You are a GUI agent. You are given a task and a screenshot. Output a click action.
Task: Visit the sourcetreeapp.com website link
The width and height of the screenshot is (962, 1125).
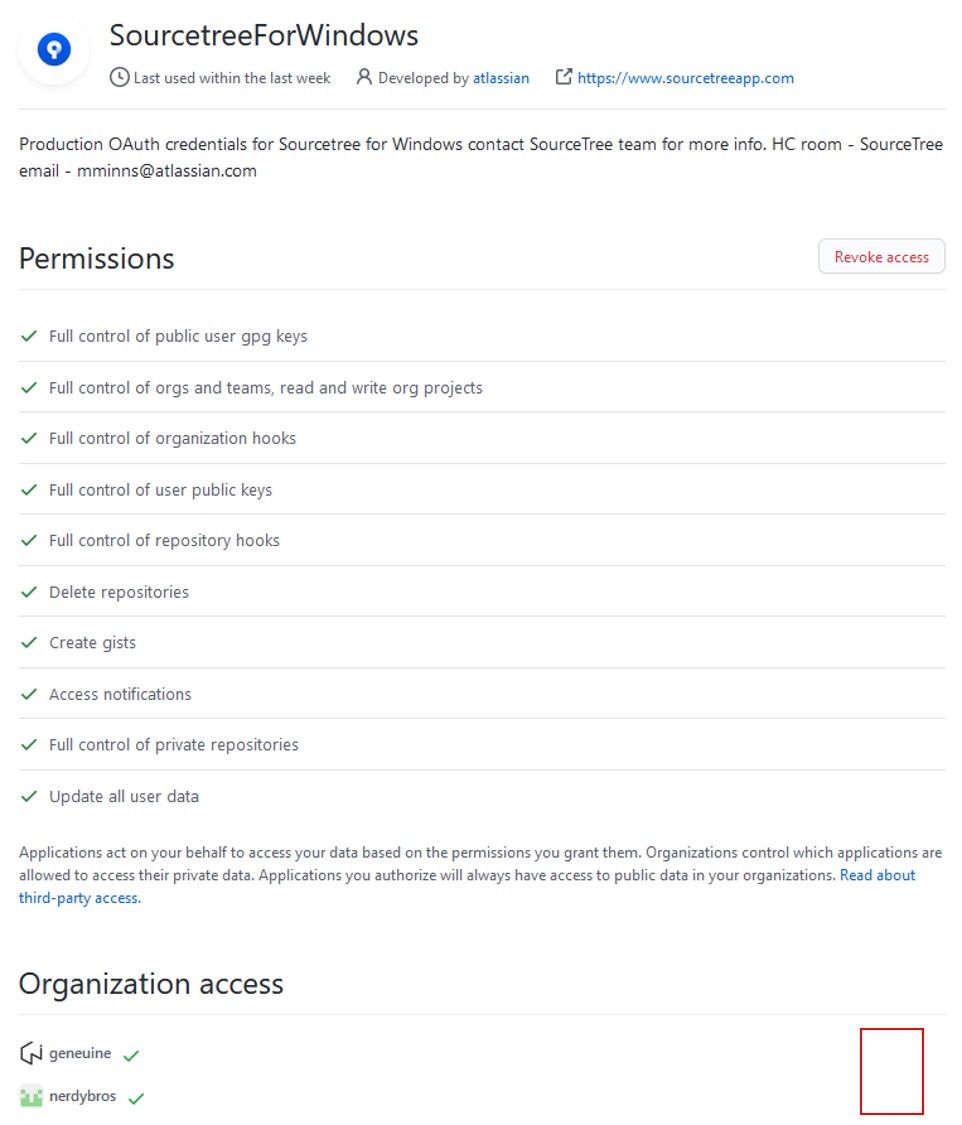[x=685, y=78]
